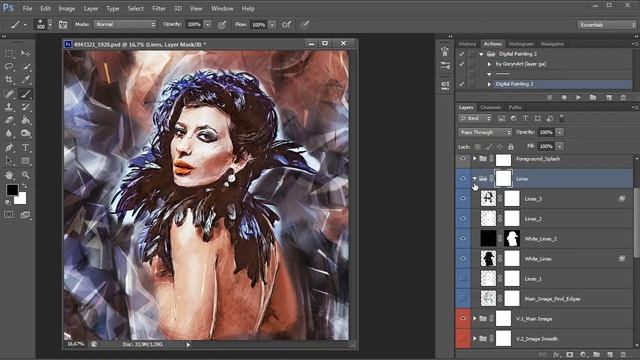Filter layers by pixel layers

(502, 118)
